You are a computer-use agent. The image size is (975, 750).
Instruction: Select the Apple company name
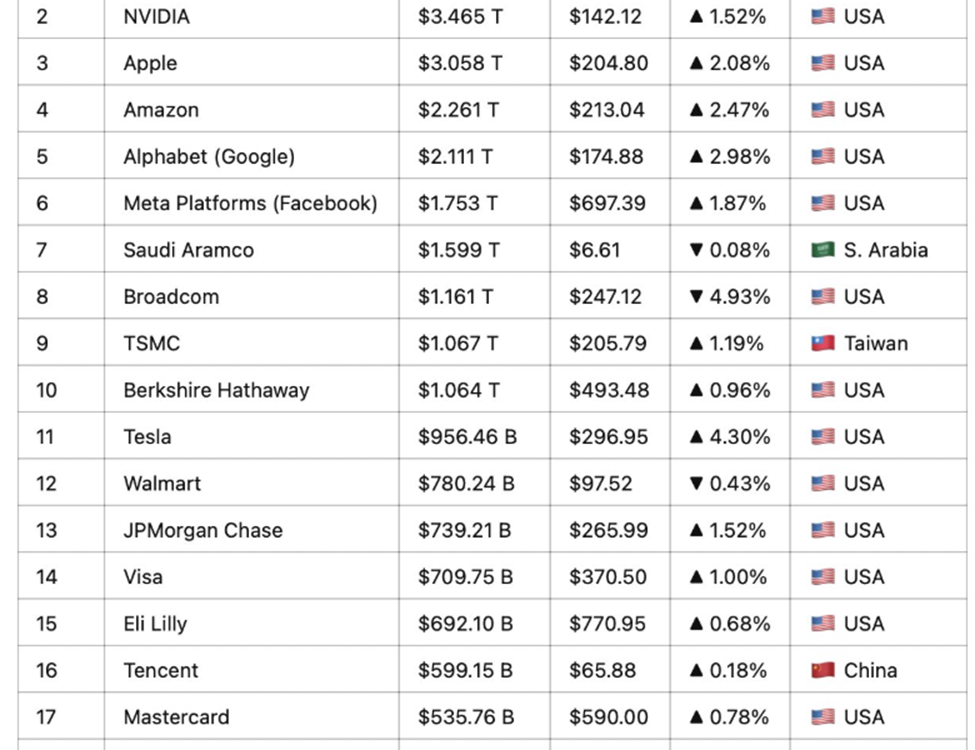(150, 64)
